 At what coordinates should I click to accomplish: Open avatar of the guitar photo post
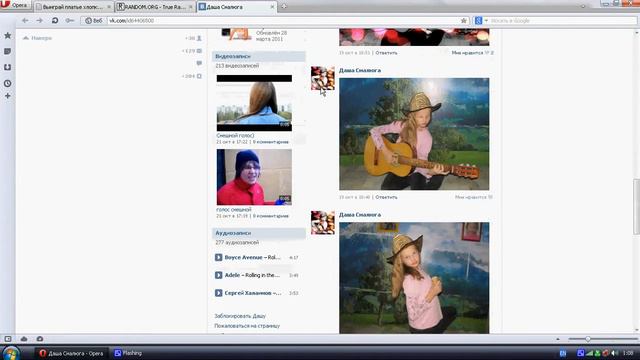point(322,78)
